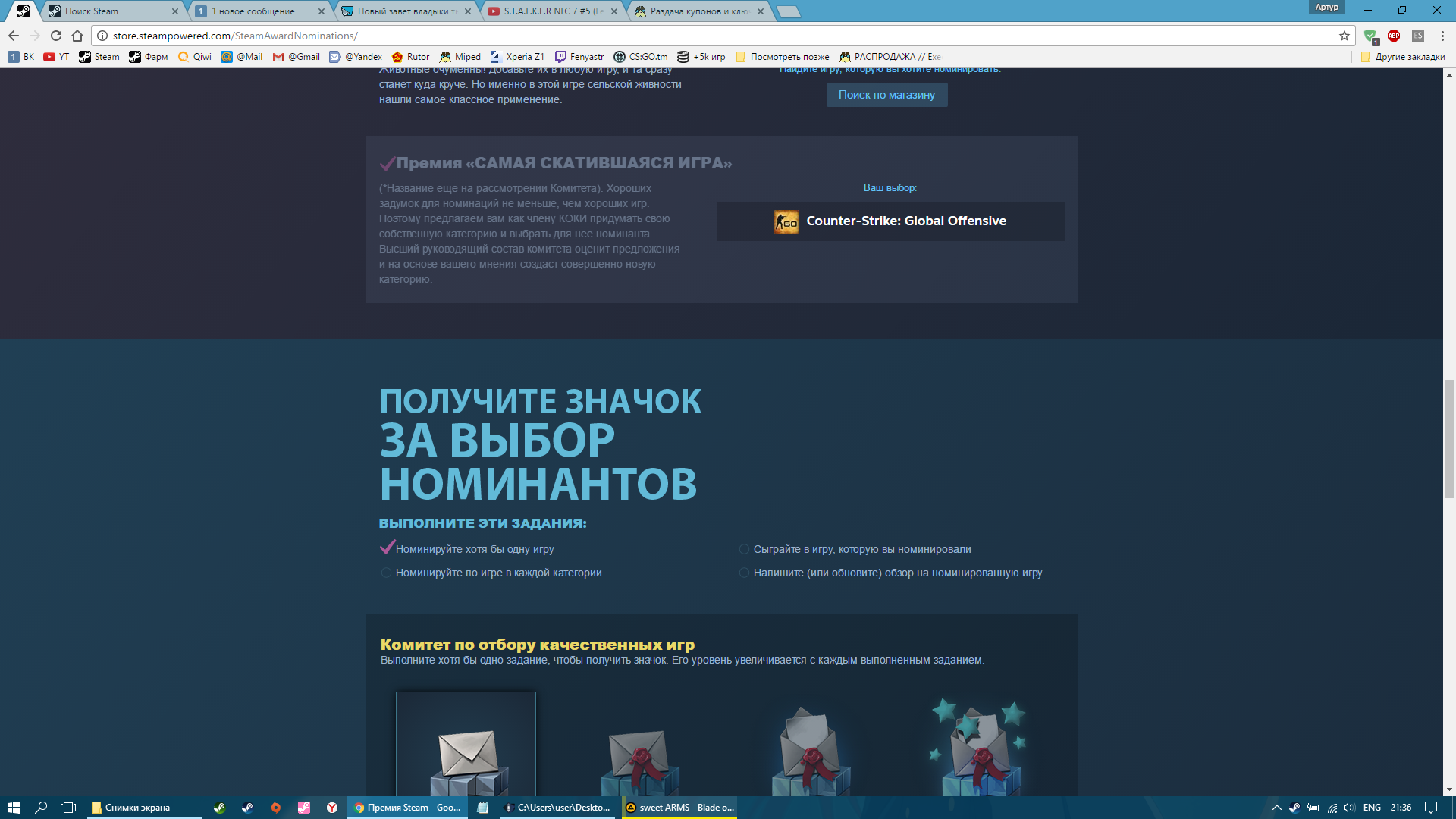
Task: Click the Counter-Strike: Global Offensive game icon
Action: click(x=786, y=221)
